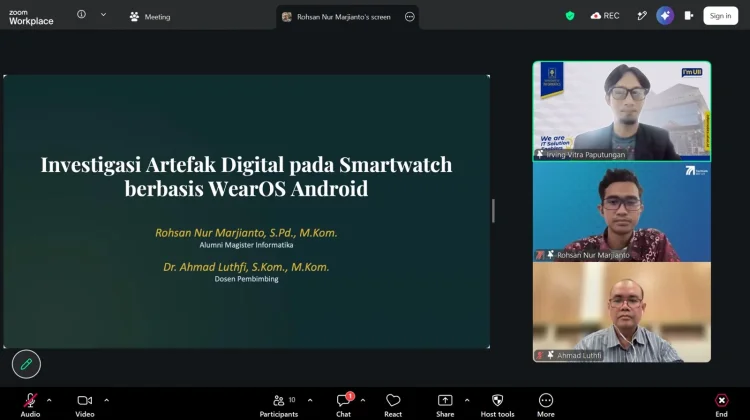Open meeting info icon in top bar
Image resolution: width=750 pixels, height=420 pixels.
(x=81, y=15)
